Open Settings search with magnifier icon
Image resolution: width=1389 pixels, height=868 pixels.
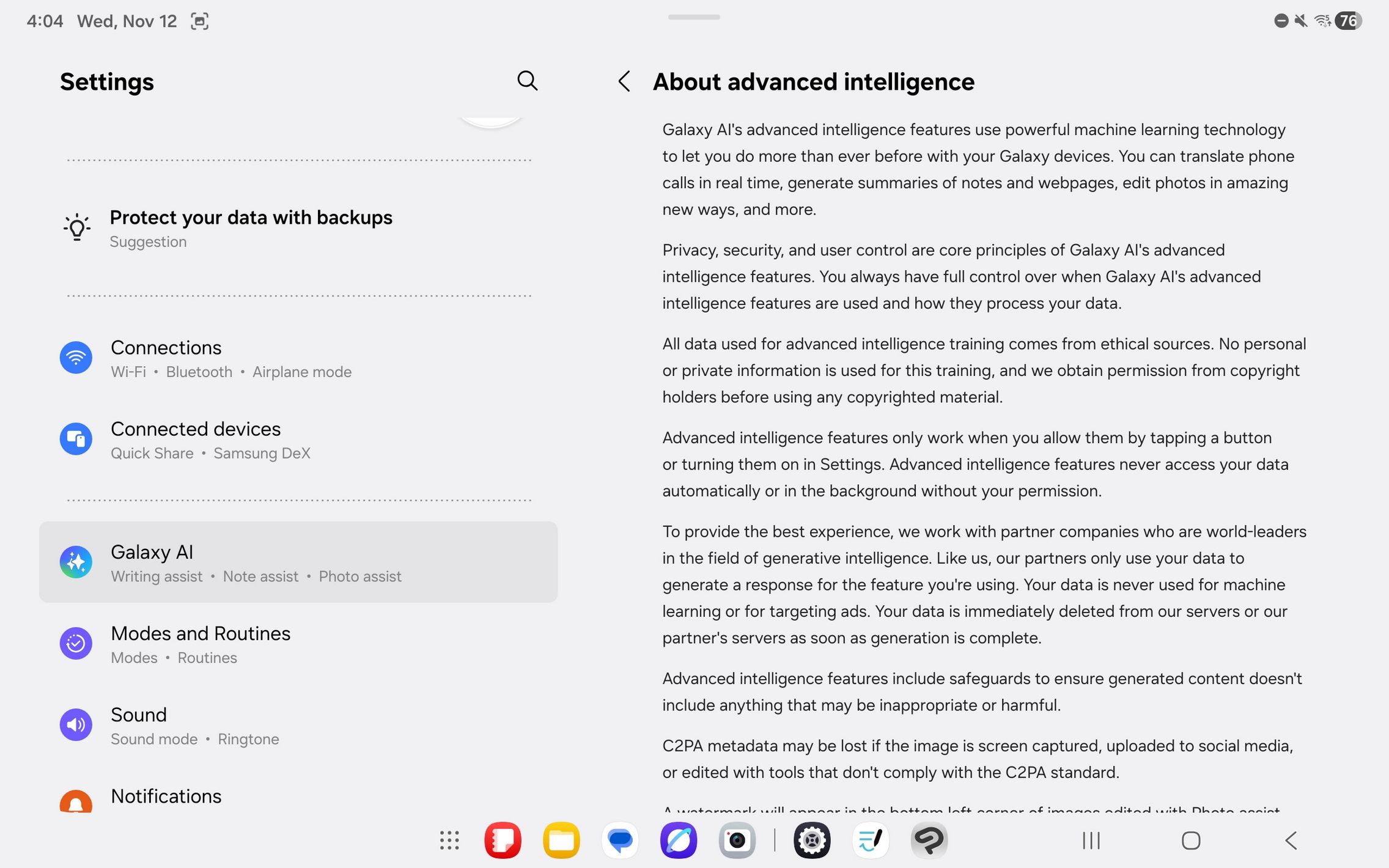pyautogui.click(x=527, y=81)
